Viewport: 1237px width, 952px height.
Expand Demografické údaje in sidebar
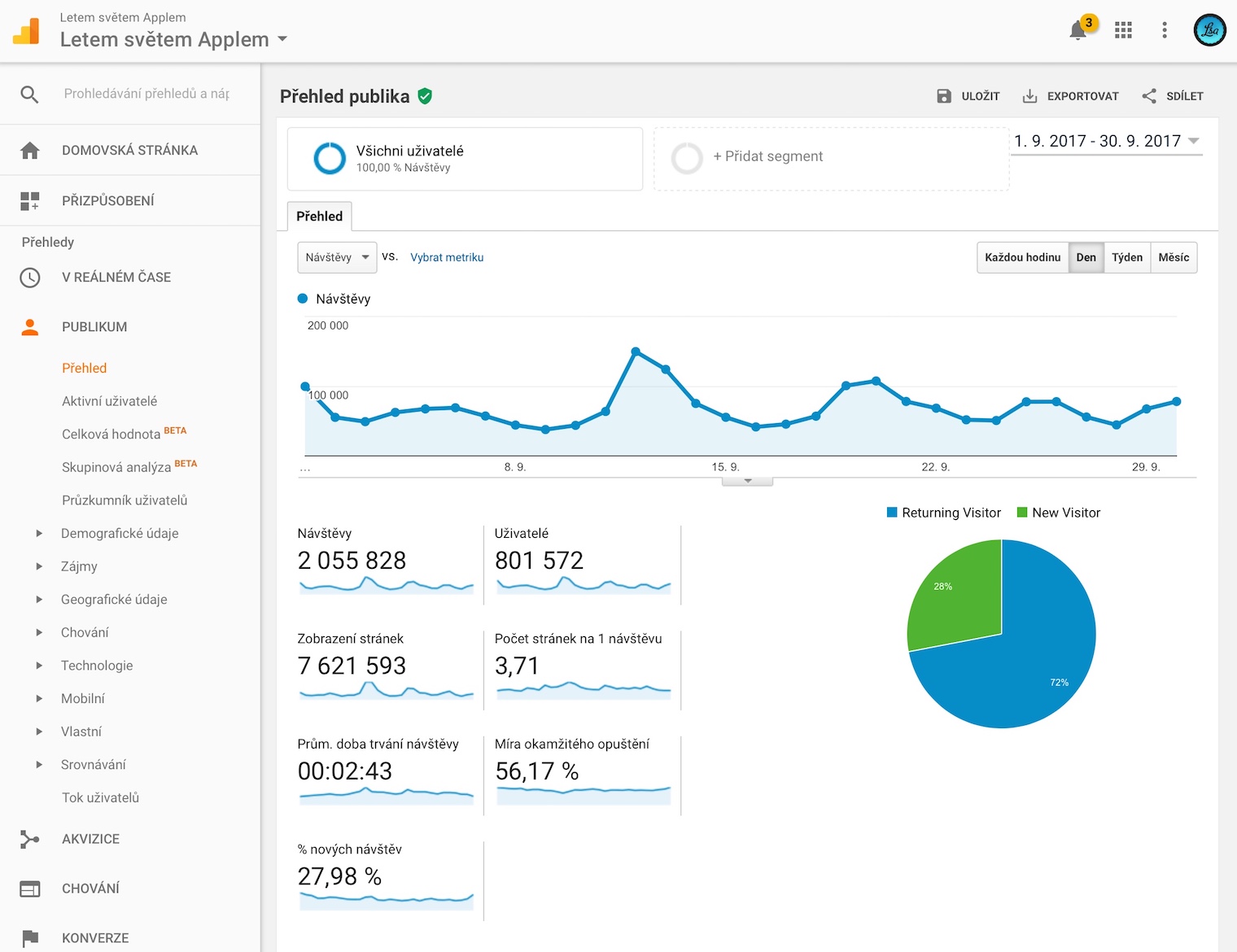(39, 534)
